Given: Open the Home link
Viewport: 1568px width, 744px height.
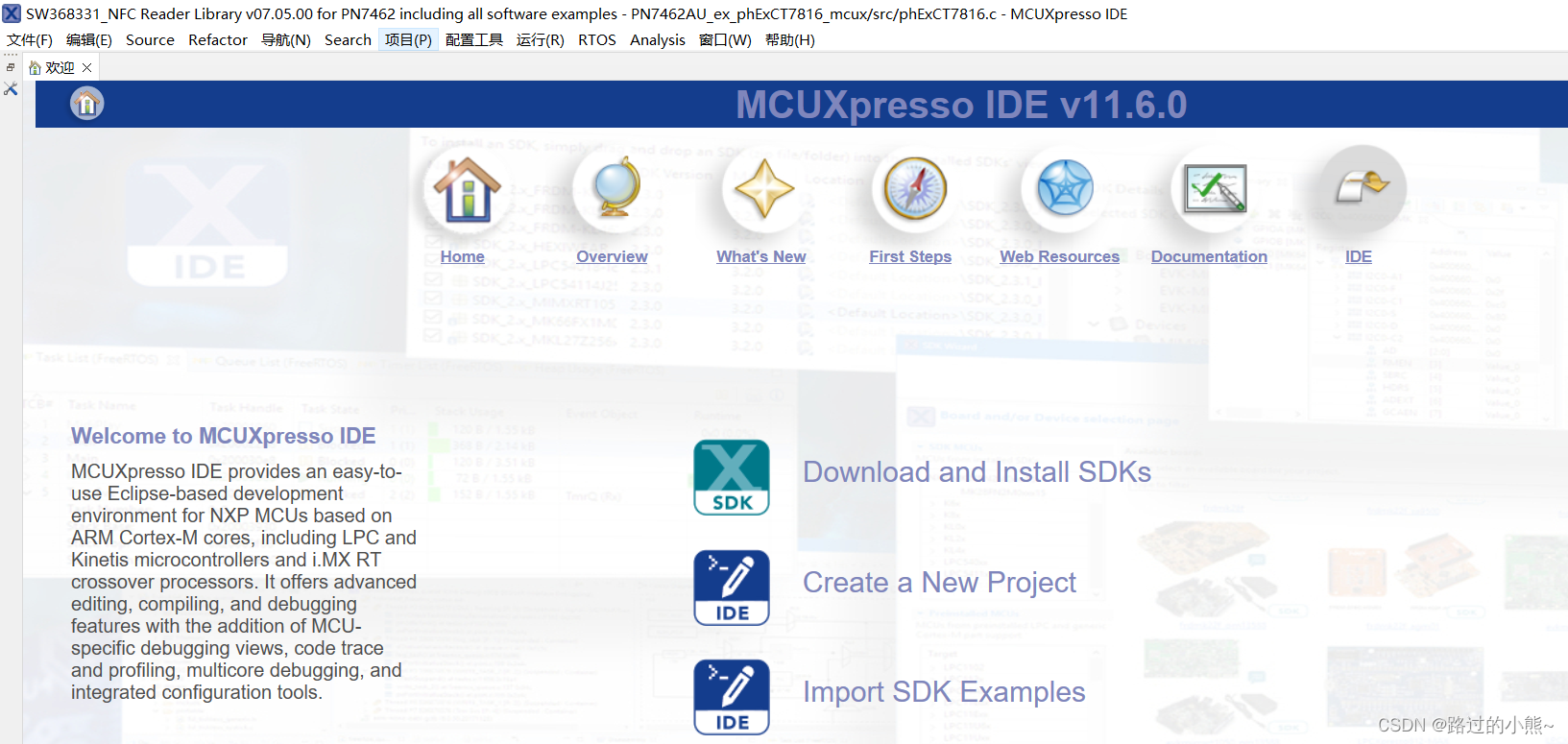Looking at the screenshot, I should click(x=463, y=256).
